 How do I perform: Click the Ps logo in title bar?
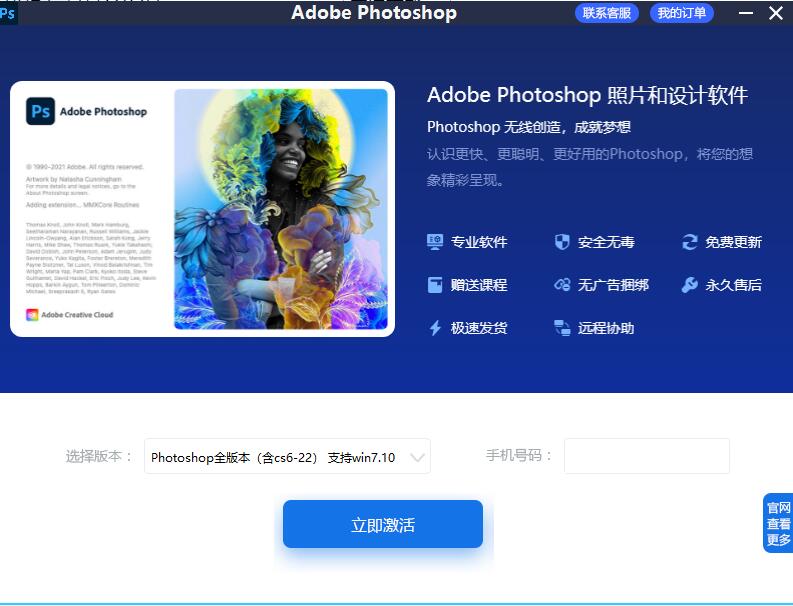point(8,13)
